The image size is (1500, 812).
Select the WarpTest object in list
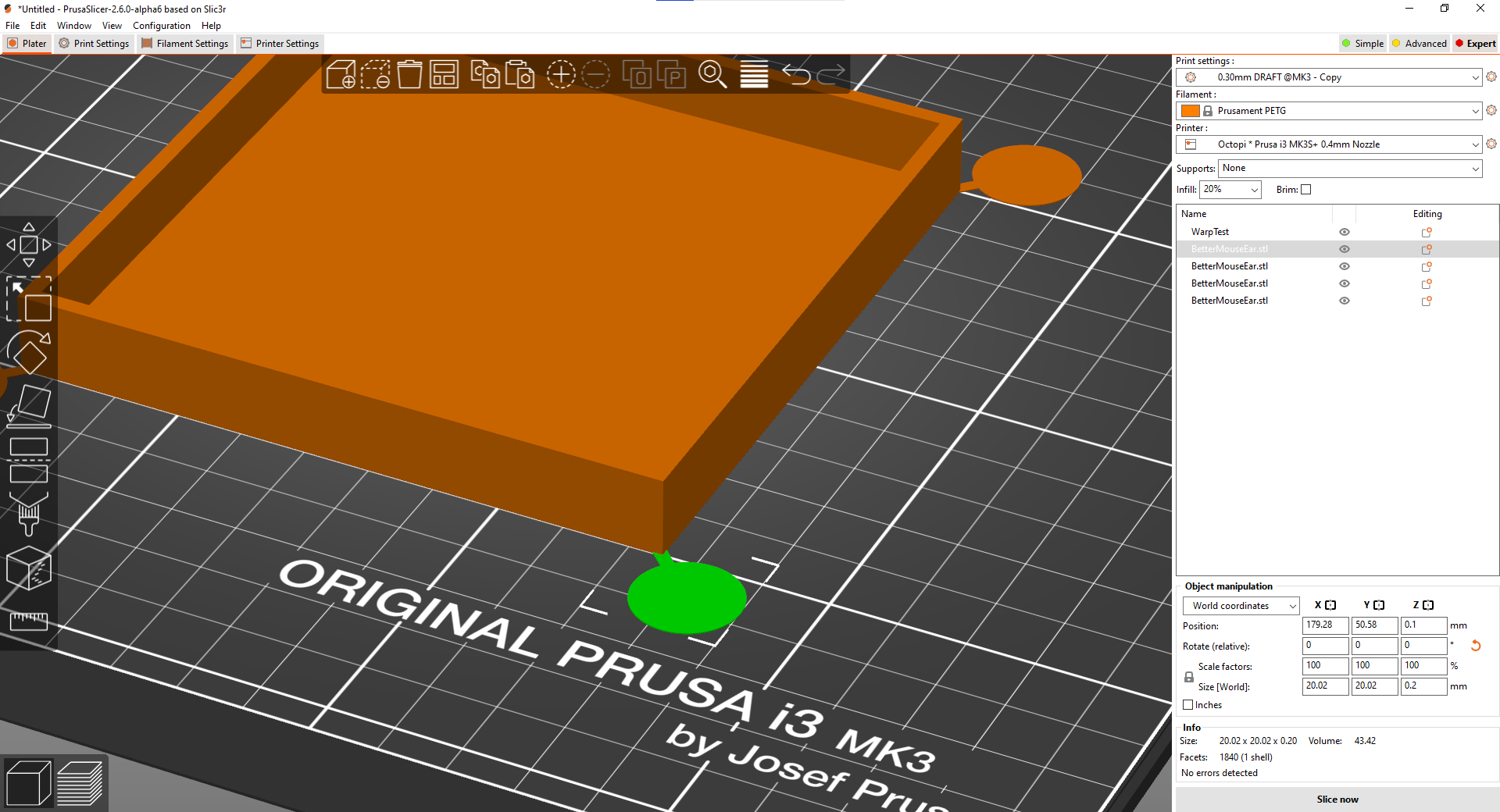pos(1210,232)
